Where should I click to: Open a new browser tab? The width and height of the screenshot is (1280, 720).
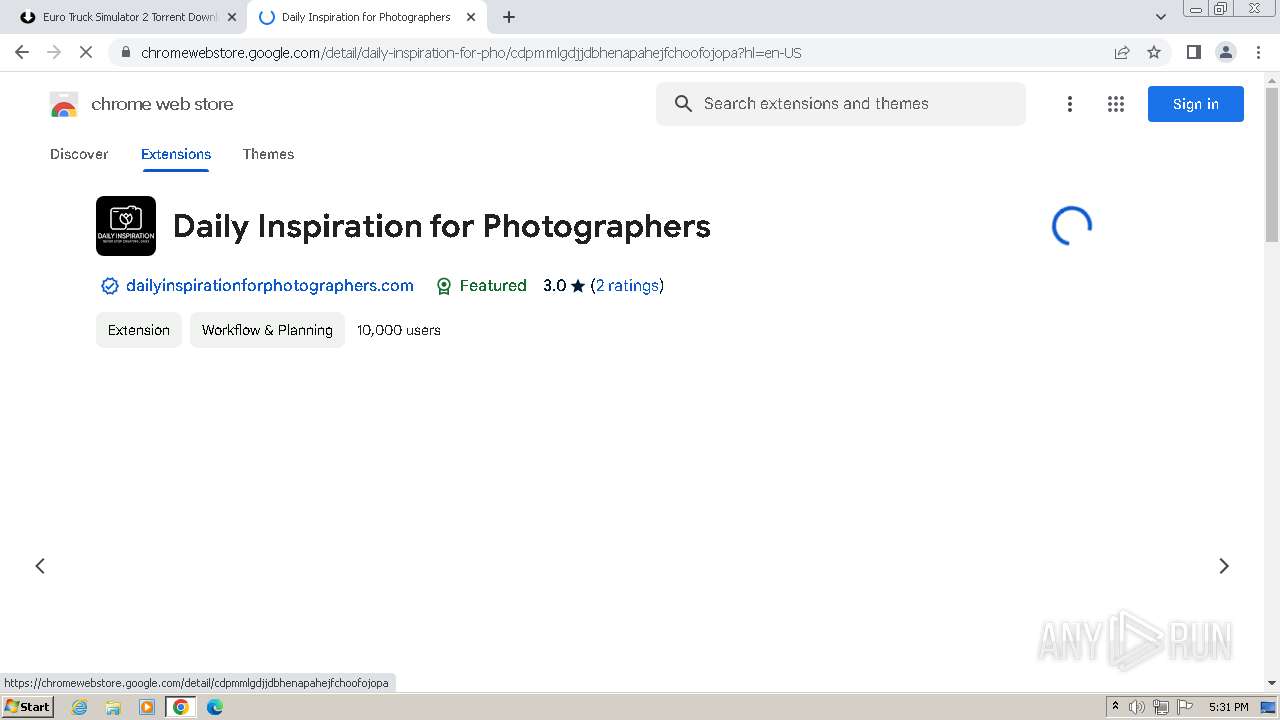509,17
